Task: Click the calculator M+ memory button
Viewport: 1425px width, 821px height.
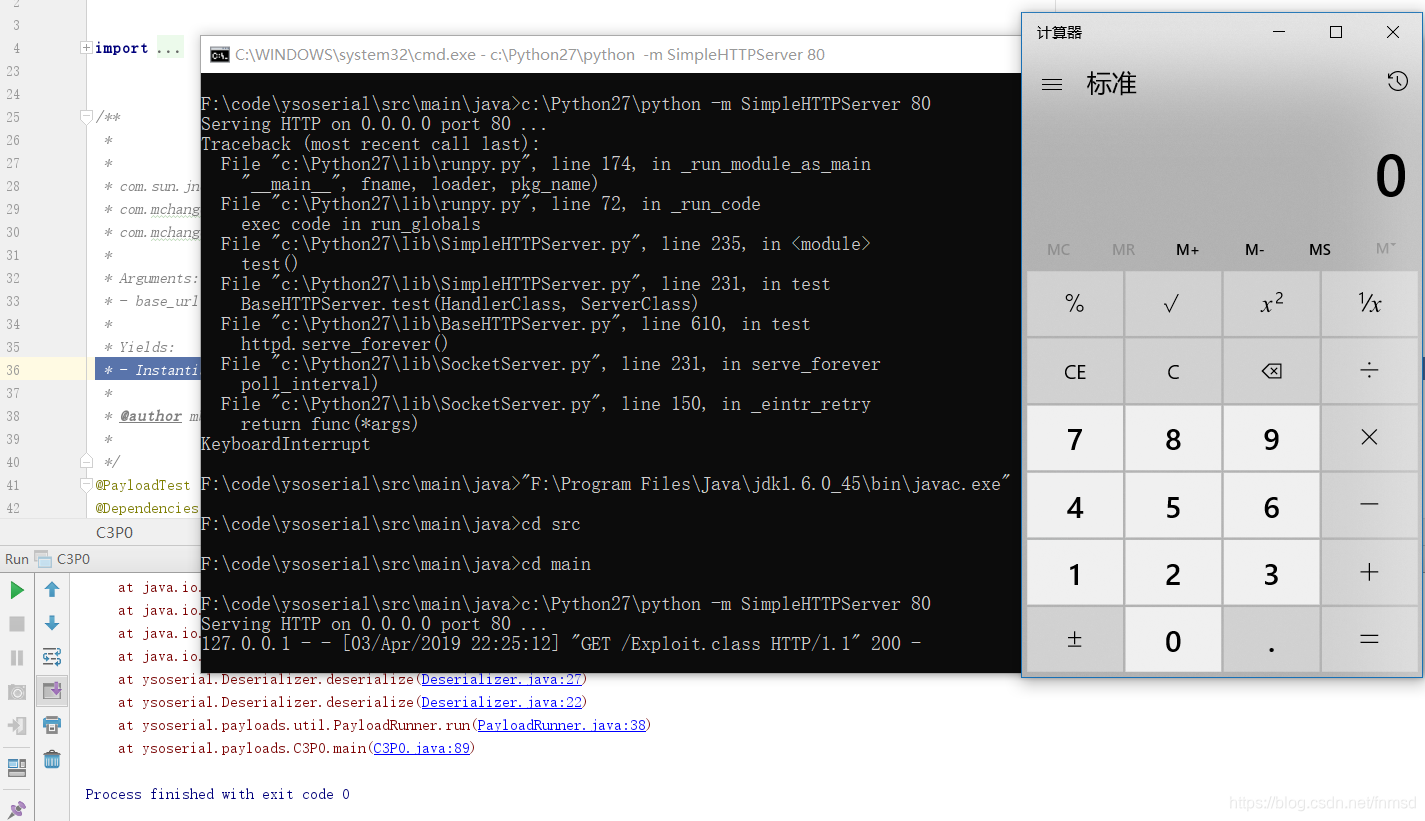Action: pyautogui.click(x=1188, y=250)
